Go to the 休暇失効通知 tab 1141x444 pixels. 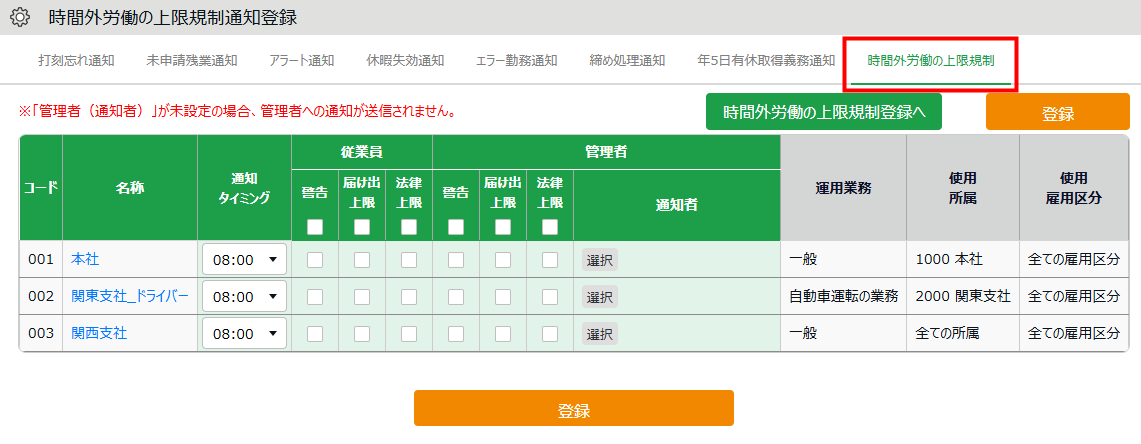(405, 60)
